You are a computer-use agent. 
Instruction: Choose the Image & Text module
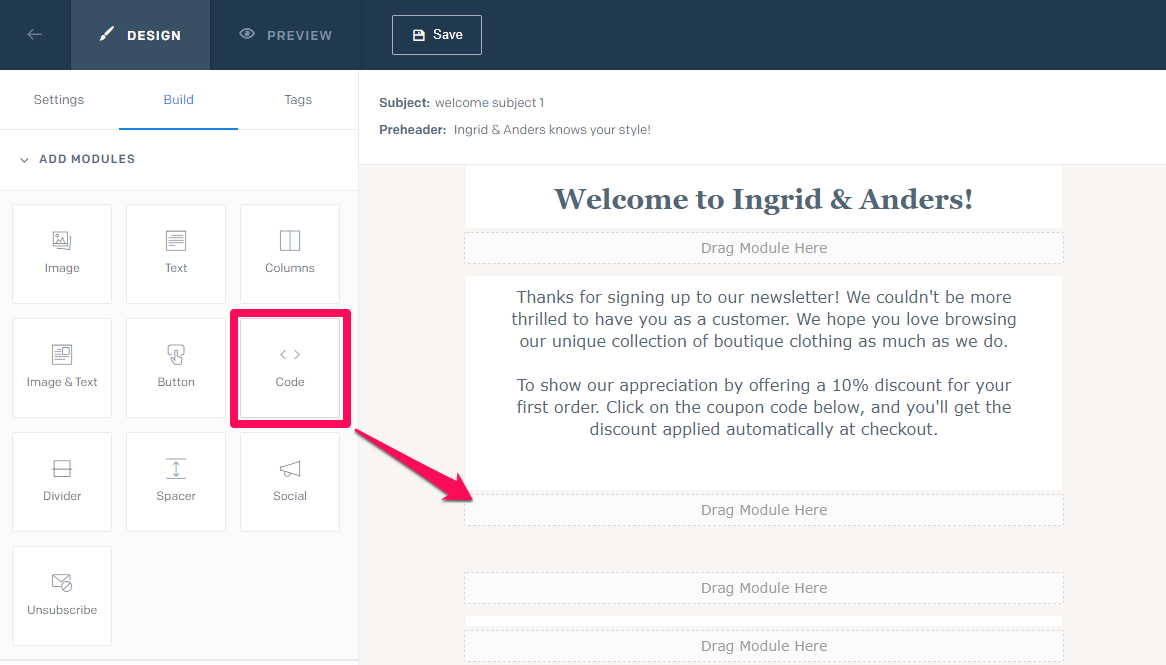click(62, 367)
